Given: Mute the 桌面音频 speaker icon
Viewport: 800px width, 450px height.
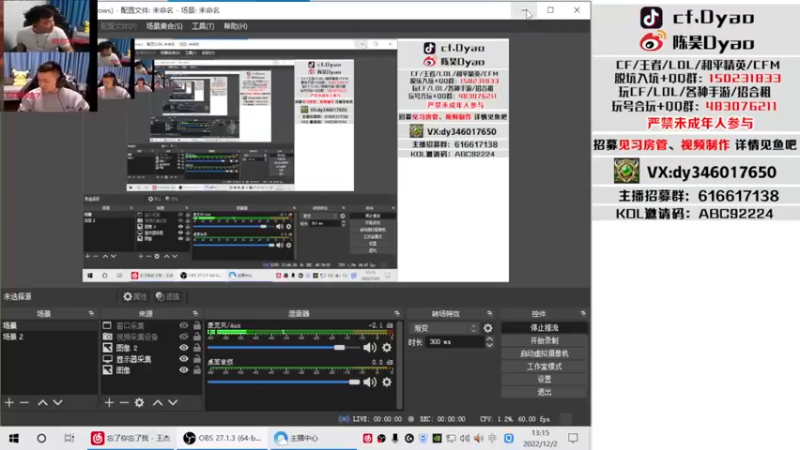Looking at the screenshot, I should pos(369,382).
